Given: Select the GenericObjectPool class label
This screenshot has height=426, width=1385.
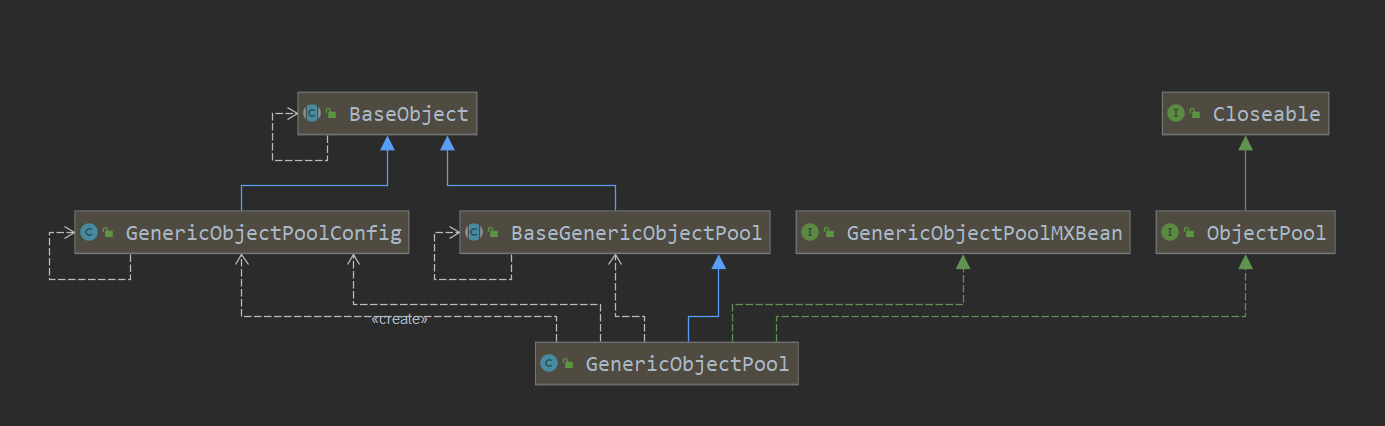Looking at the screenshot, I should pos(687,364).
